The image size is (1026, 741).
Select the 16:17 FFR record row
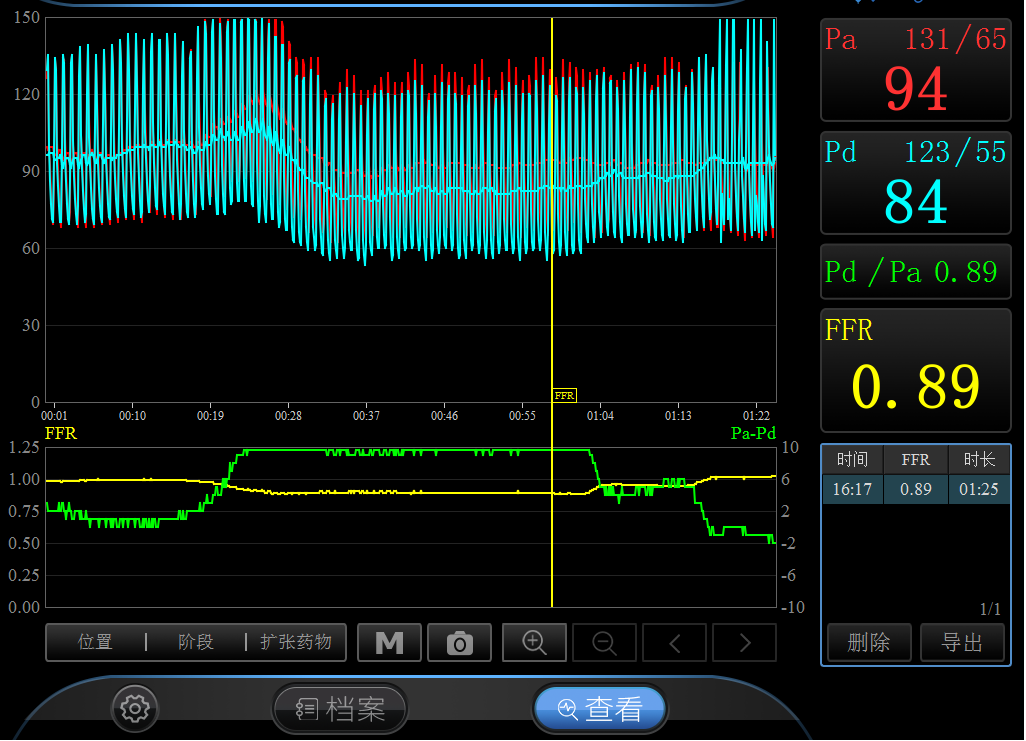(x=915, y=490)
